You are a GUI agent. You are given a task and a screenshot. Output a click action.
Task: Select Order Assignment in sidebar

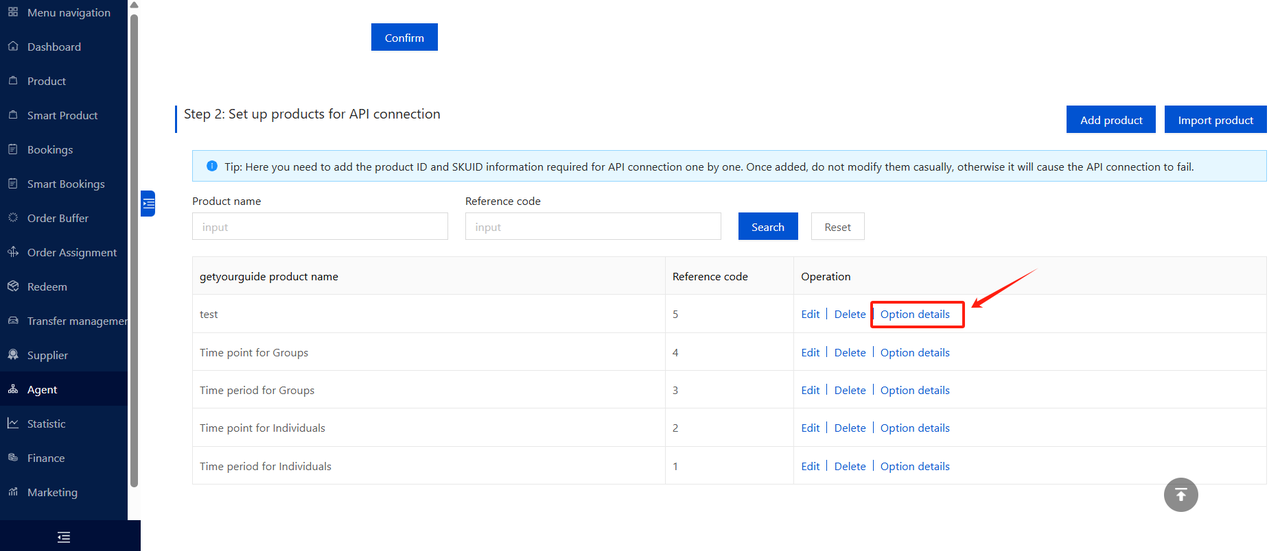[71, 253]
